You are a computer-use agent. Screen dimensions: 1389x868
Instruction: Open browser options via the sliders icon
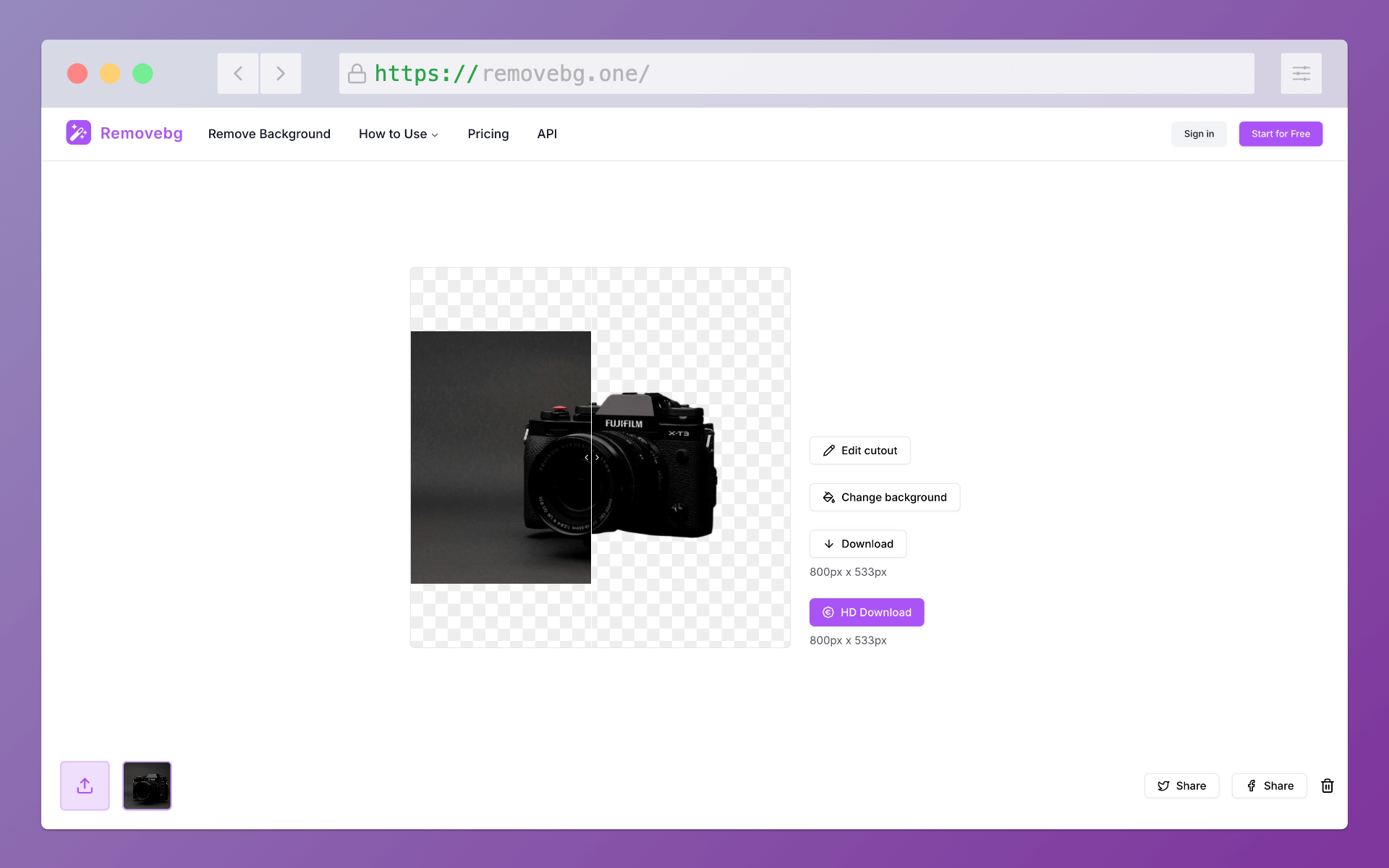[1301, 73]
